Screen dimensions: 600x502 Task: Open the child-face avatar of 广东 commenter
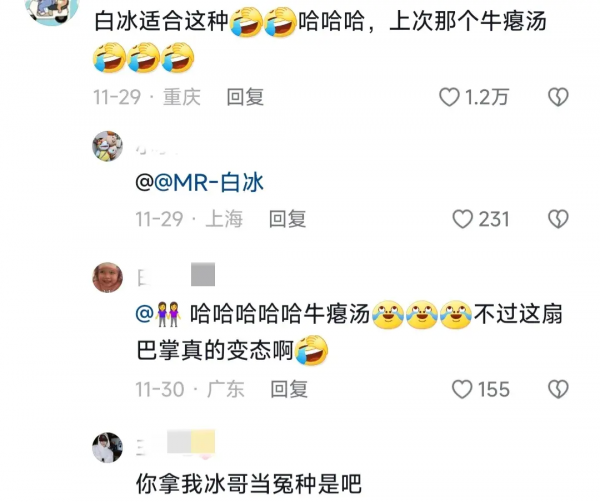pyautogui.click(x=108, y=277)
